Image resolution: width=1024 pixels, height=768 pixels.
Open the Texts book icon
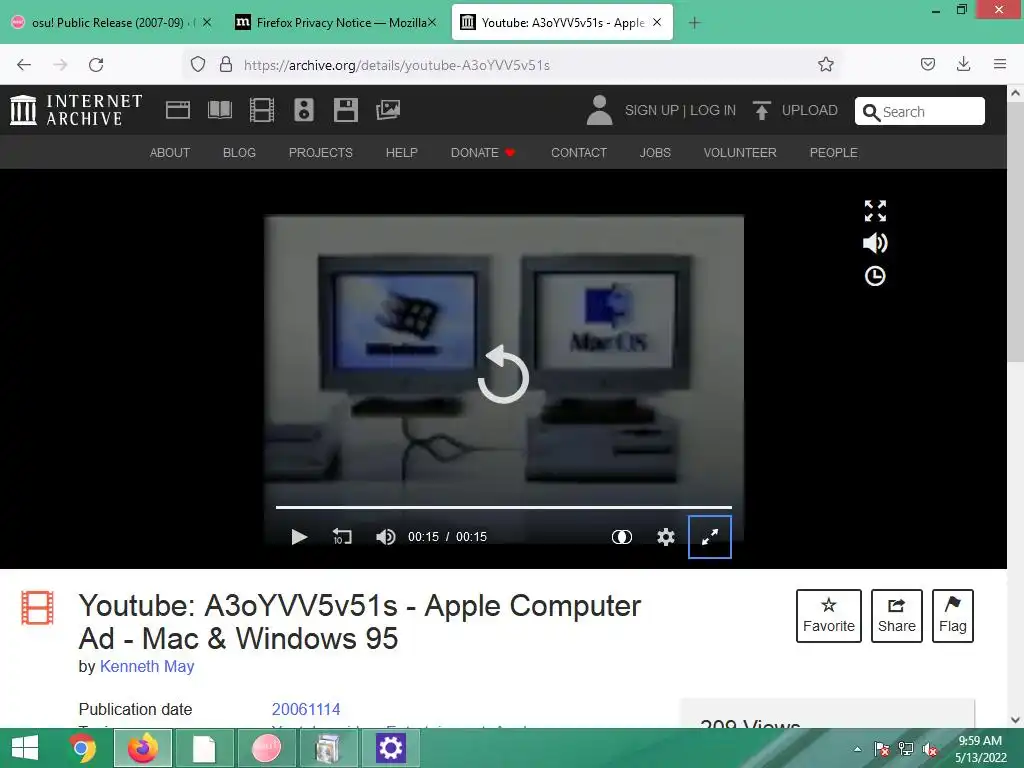point(219,110)
